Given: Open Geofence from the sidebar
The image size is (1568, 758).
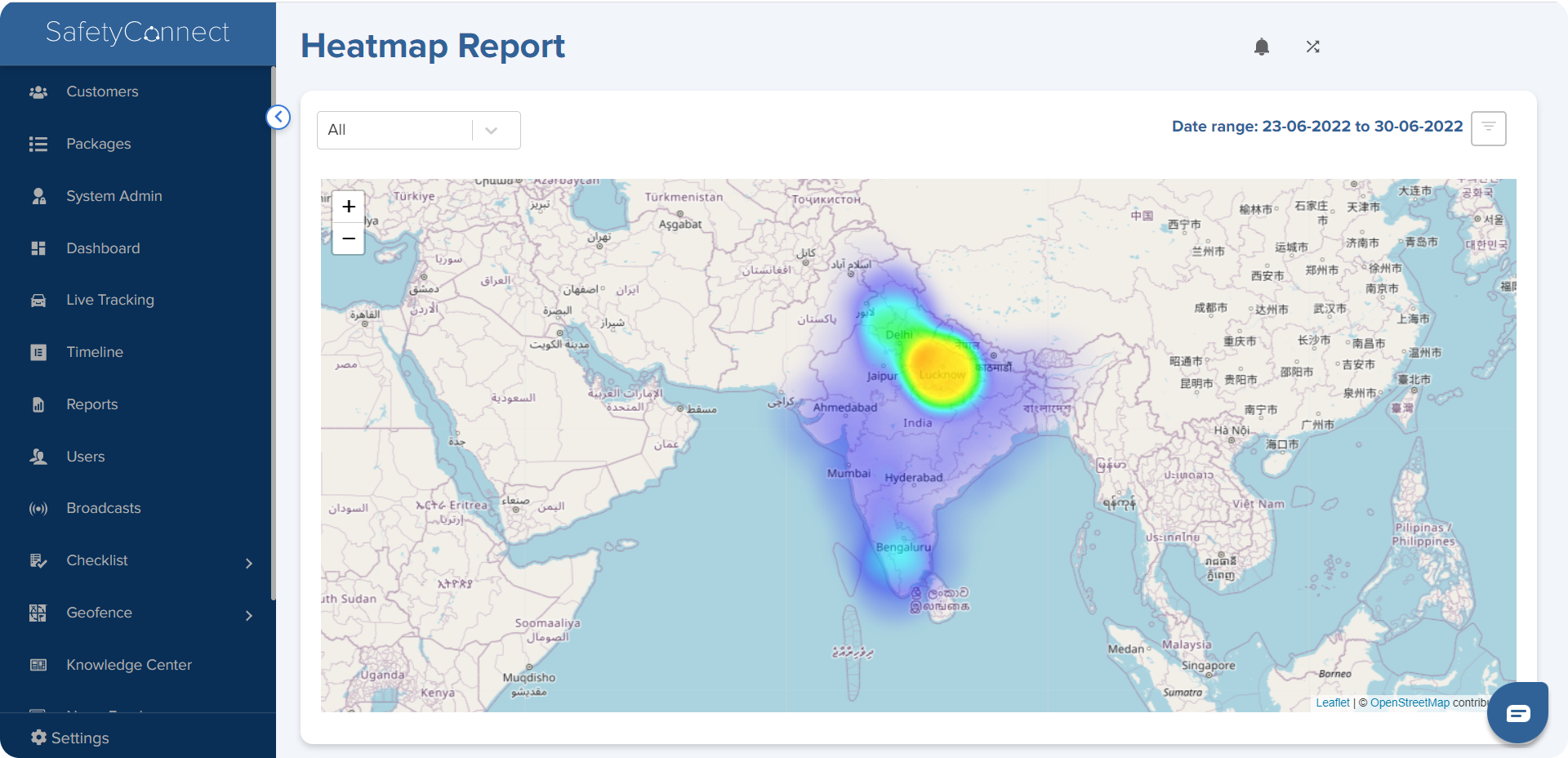Looking at the screenshot, I should pos(99,613).
